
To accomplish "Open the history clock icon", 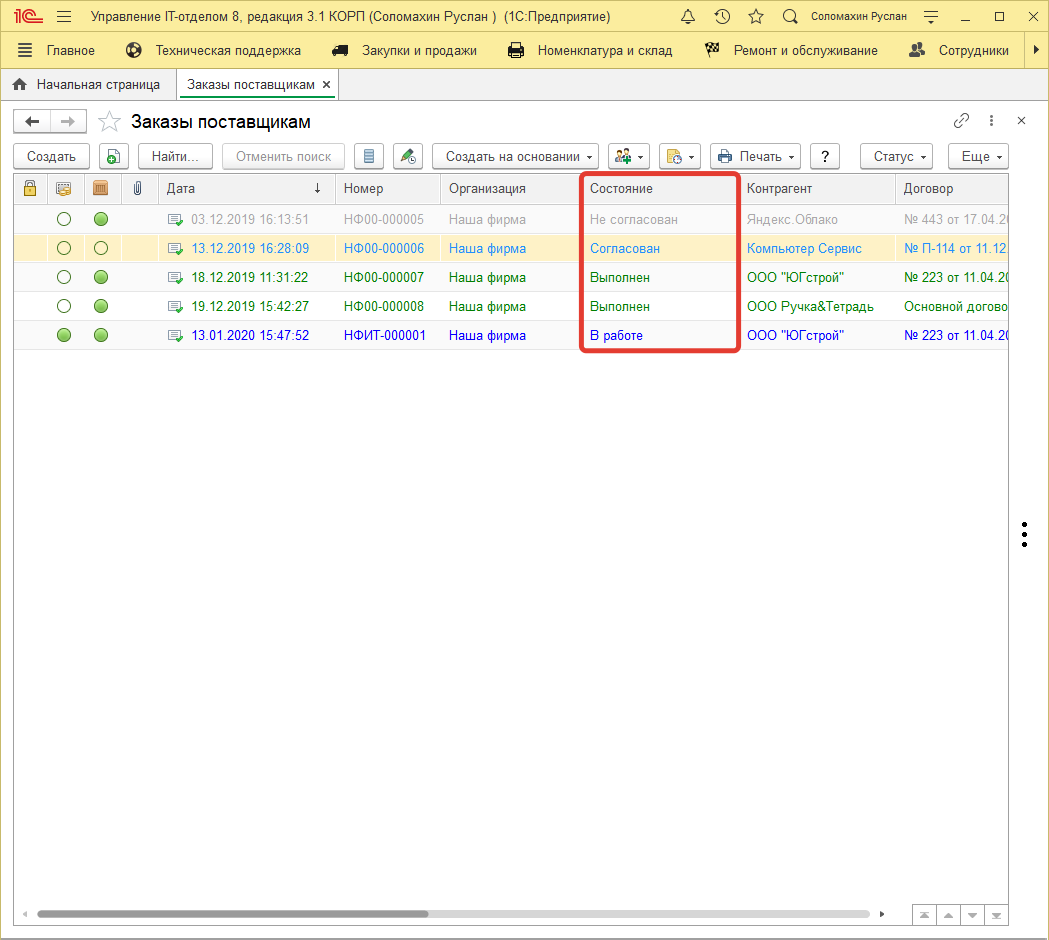I will pos(722,17).
